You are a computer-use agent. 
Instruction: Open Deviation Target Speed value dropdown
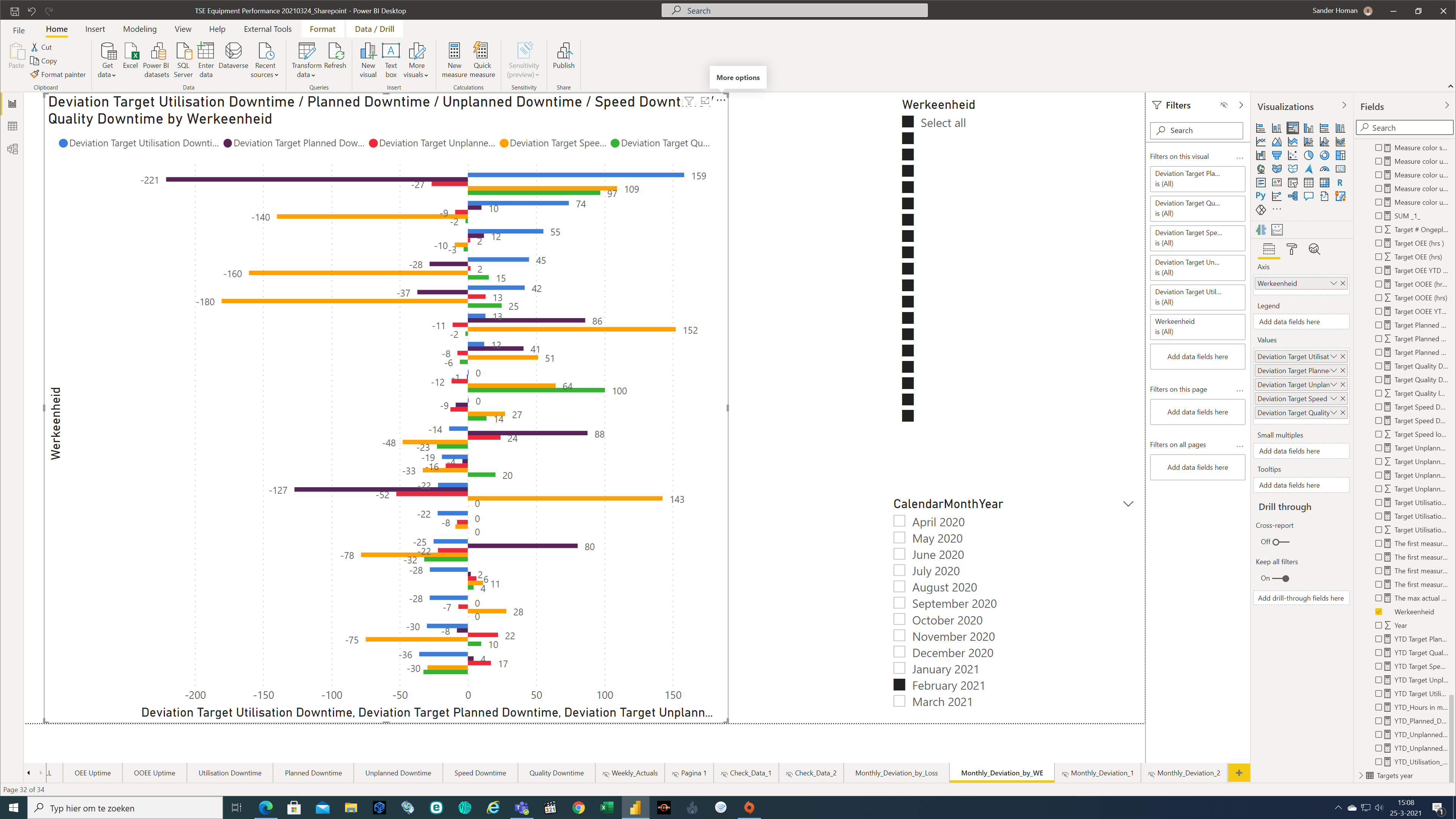(x=1334, y=399)
